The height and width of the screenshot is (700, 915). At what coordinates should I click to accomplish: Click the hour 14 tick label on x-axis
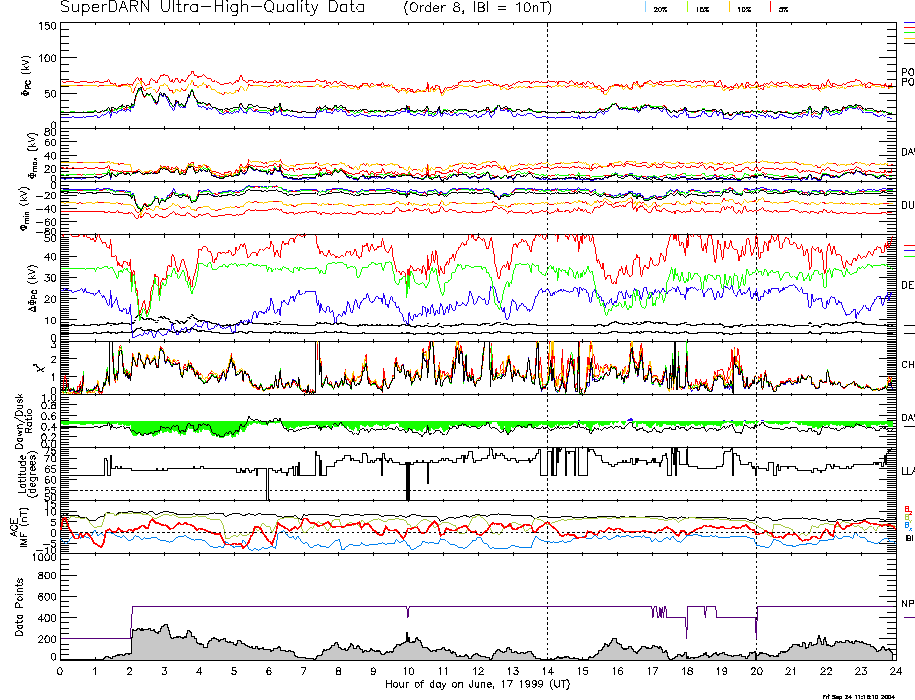(547, 672)
